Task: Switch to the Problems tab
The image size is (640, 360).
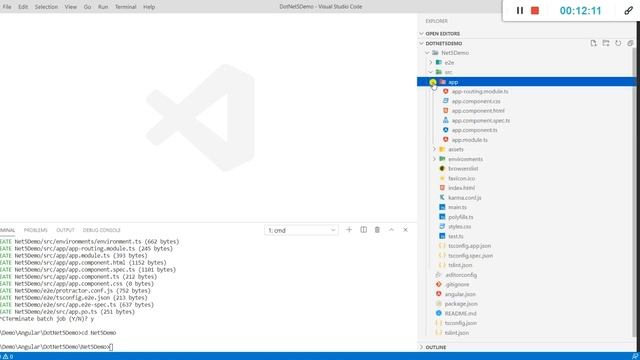Action: (36, 230)
